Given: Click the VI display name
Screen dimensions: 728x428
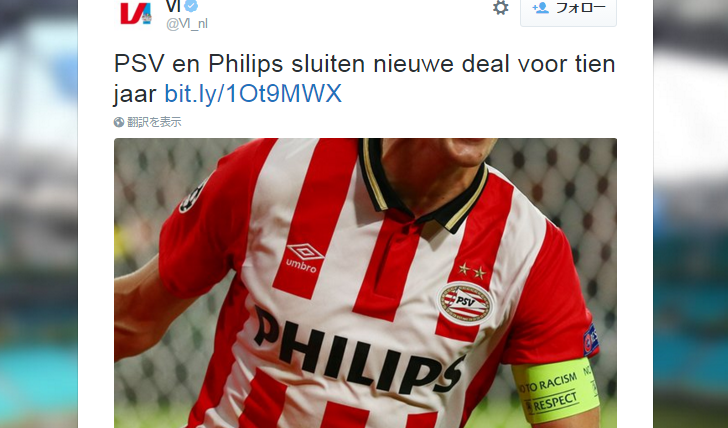Looking at the screenshot, I should pyautogui.click(x=173, y=6).
